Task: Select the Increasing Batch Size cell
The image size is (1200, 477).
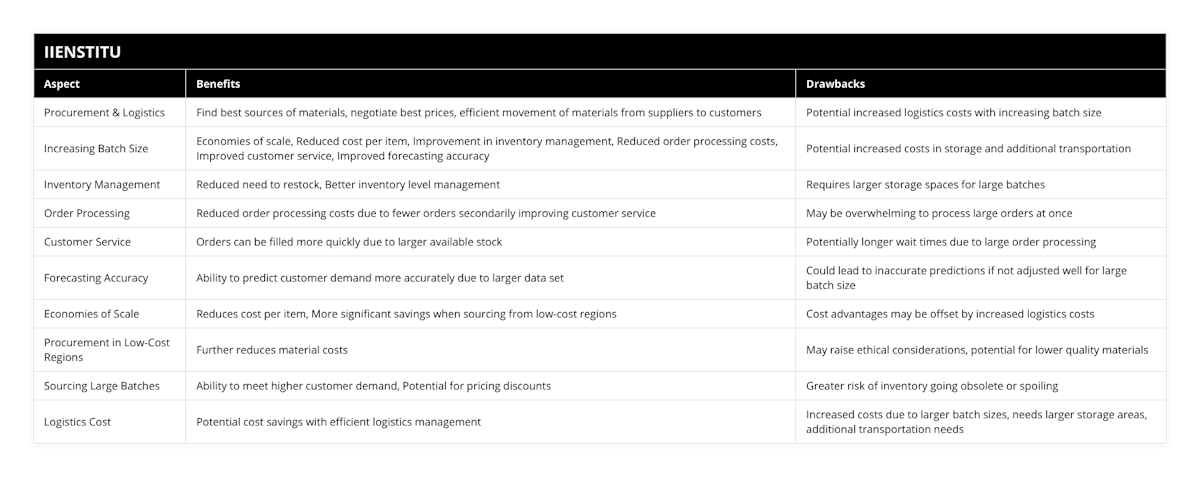Action: coord(96,149)
